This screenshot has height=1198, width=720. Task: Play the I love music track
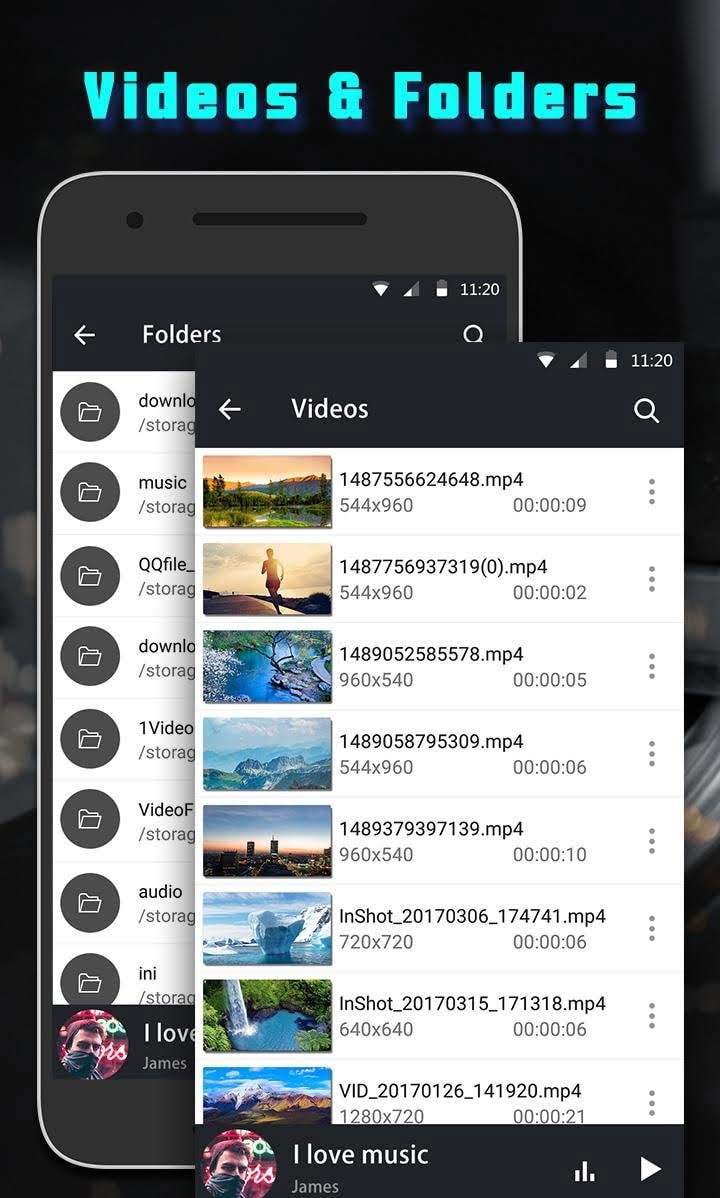coord(650,1168)
